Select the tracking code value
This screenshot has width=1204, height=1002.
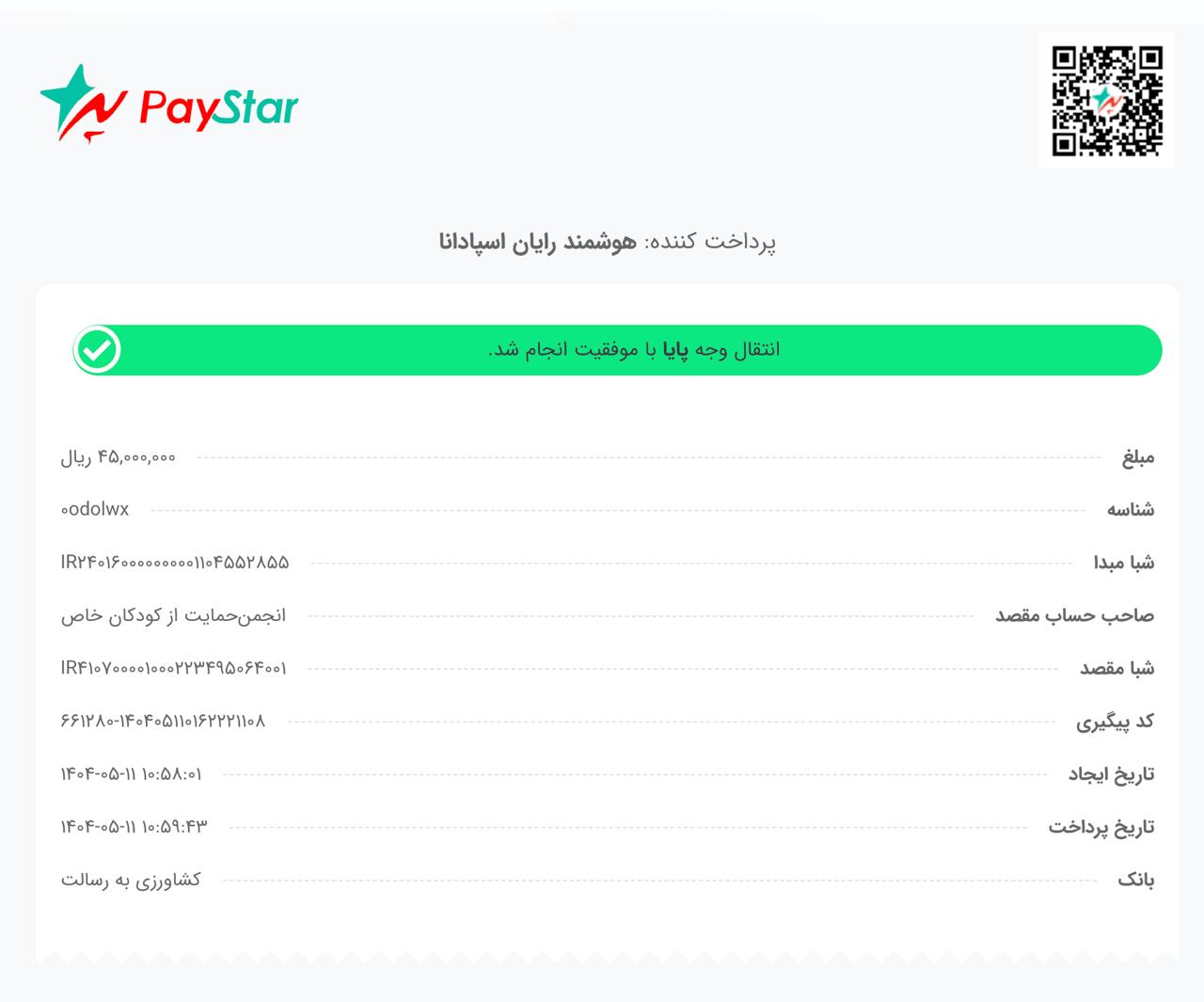163,721
